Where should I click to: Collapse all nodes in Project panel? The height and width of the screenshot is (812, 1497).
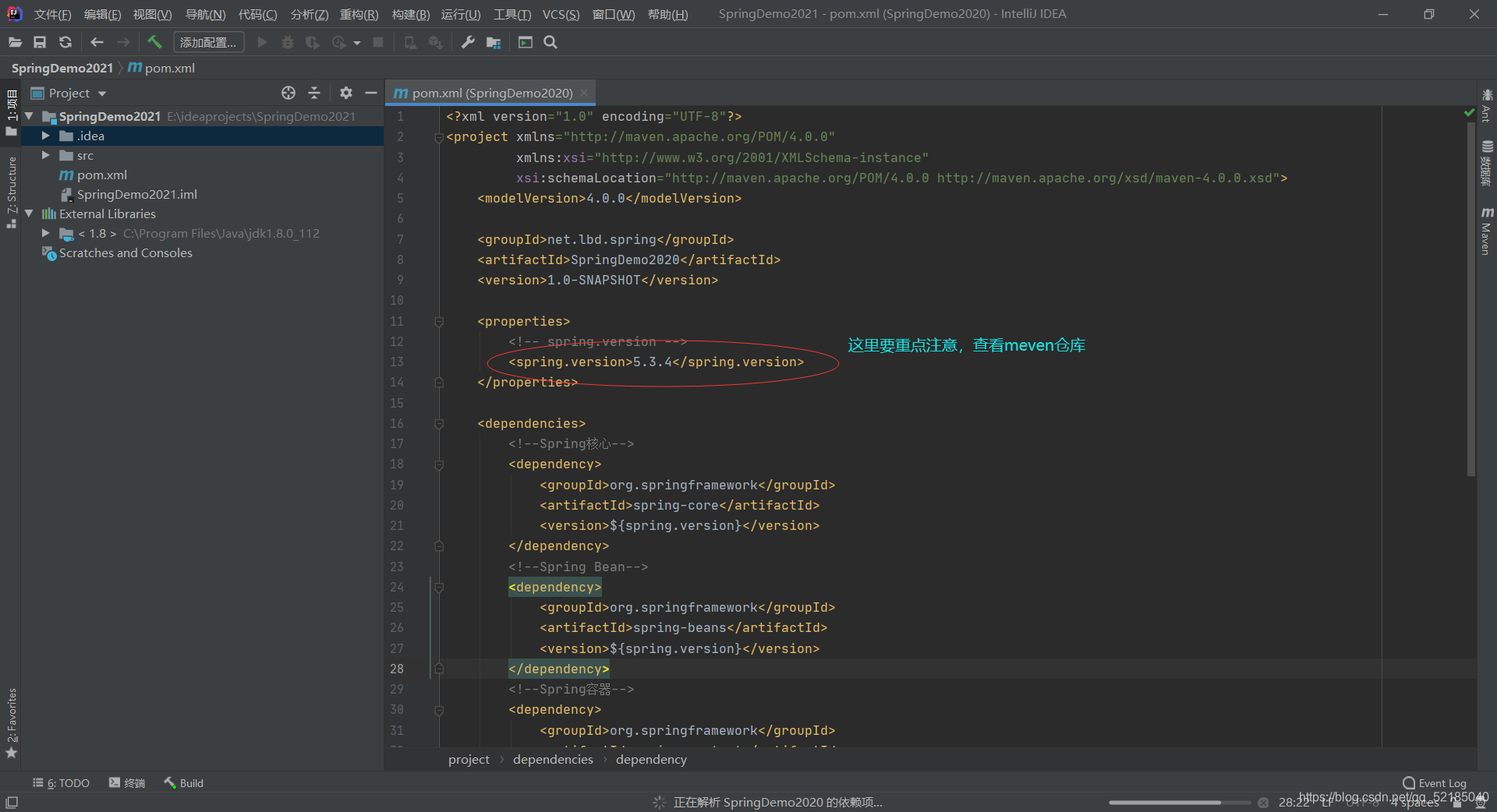coord(314,93)
